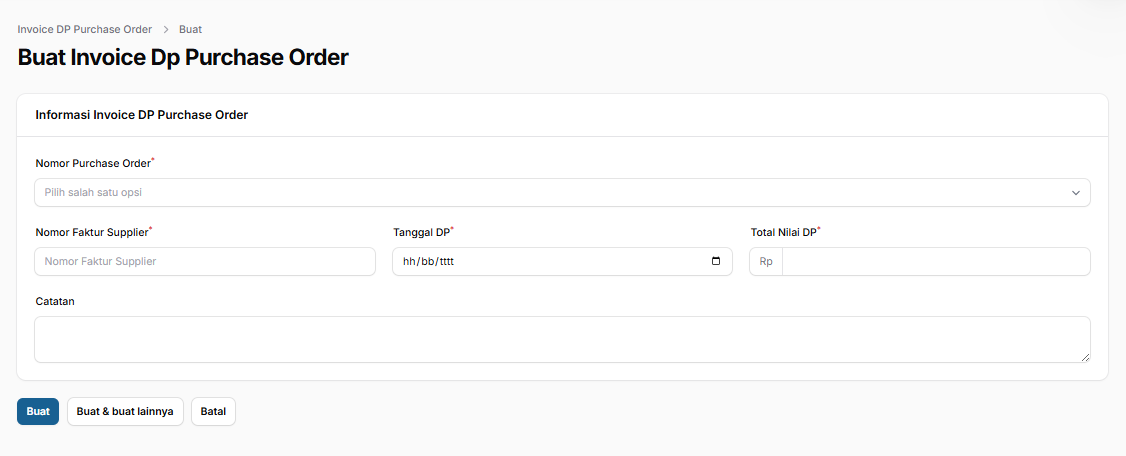This screenshot has width=1126, height=456.
Task: Click the Rp currency prefix
Action: pyautogui.click(x=766, y=261)
